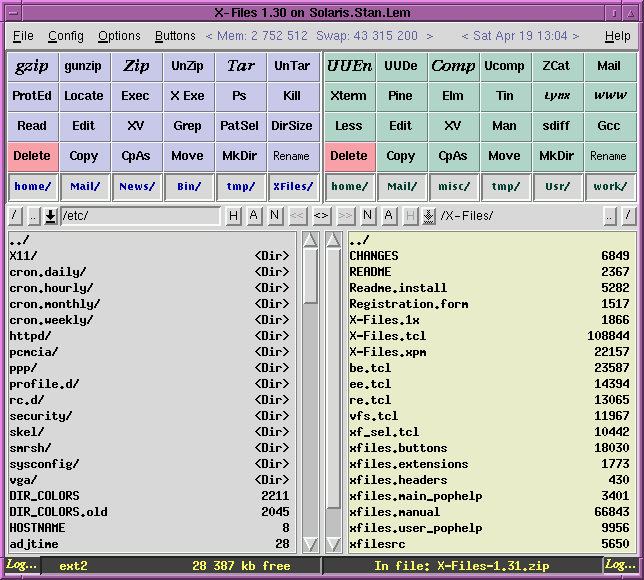Select the DIR_COLORS.old file row
The width and height of the screenshot is (644, 580).
[150, 512]
